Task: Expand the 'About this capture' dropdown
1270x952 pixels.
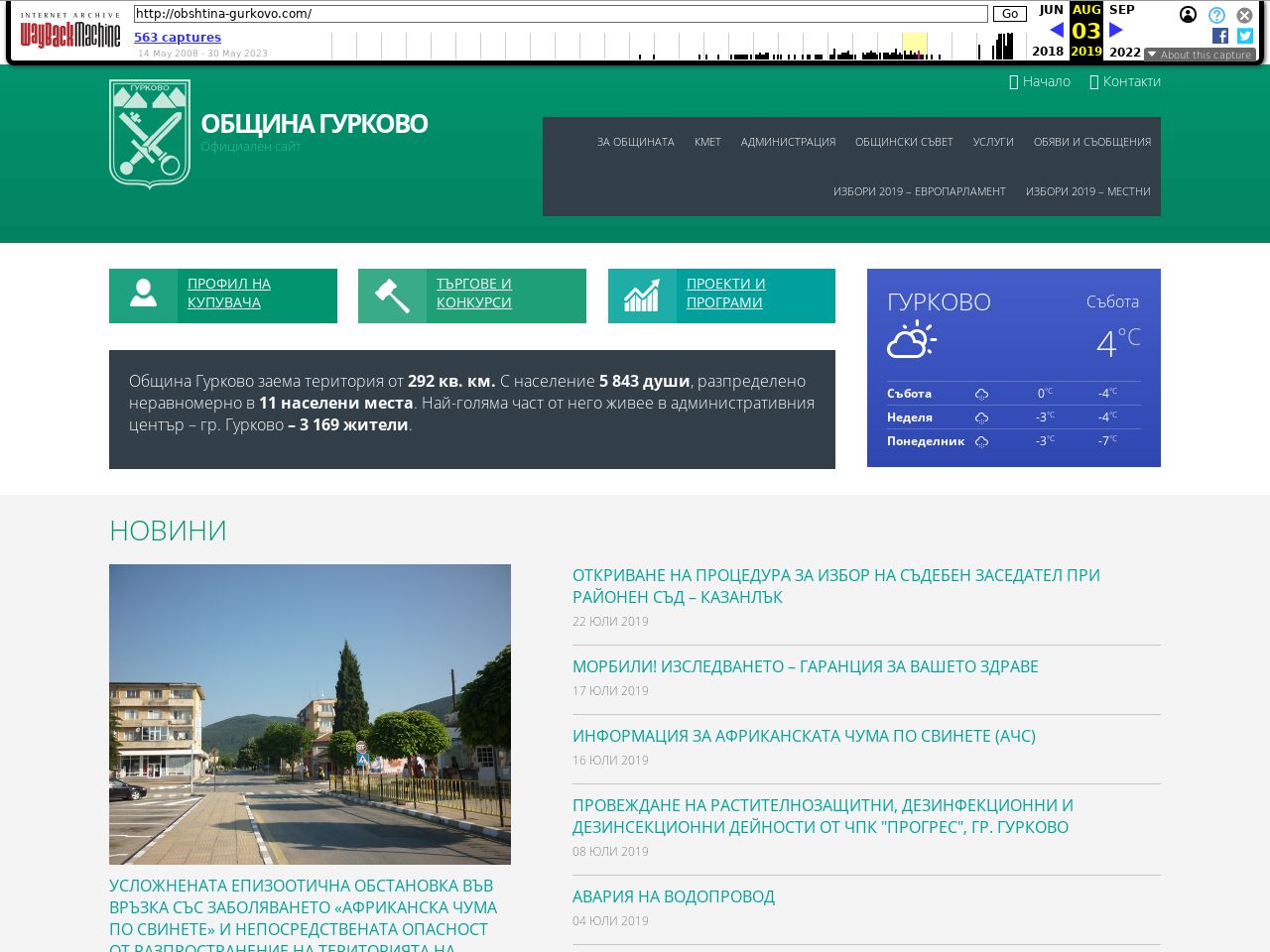Action: click(1200, 55)
